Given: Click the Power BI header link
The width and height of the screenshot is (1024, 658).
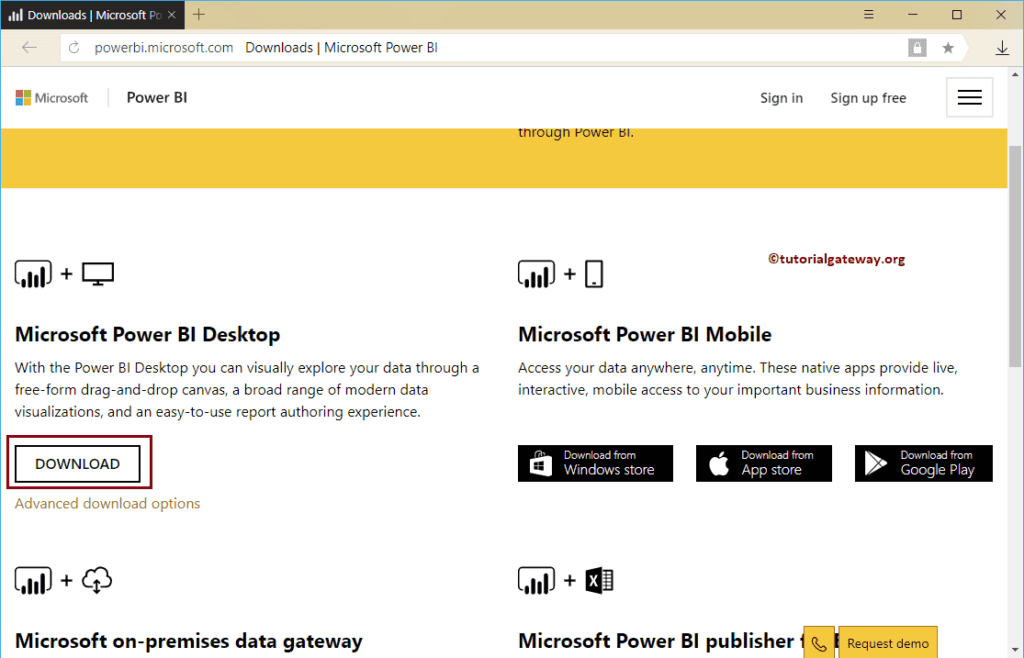Looking at the screenshot, I should 156,97.
